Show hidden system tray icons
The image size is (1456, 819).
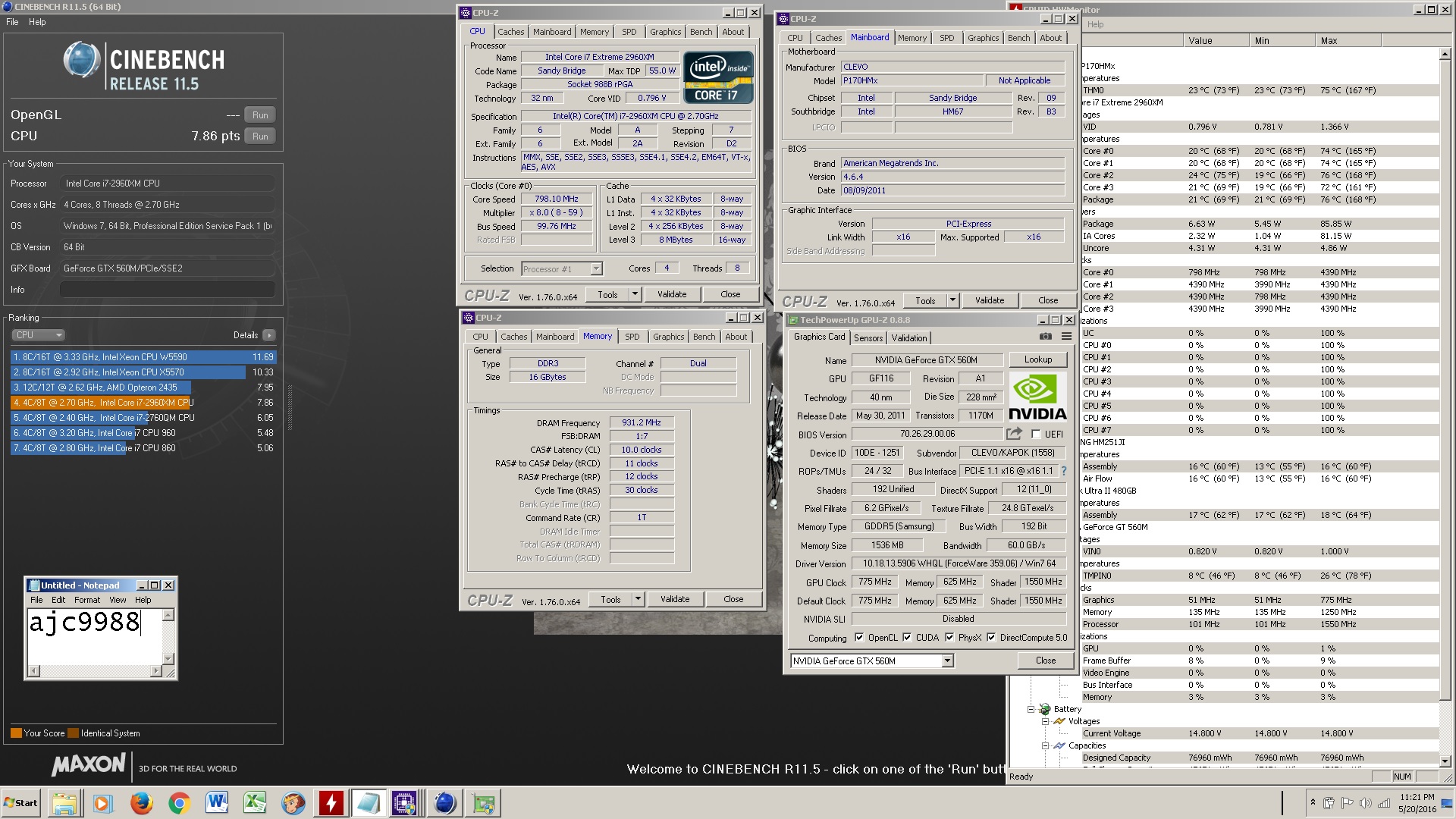click(x=1313, y=802)
